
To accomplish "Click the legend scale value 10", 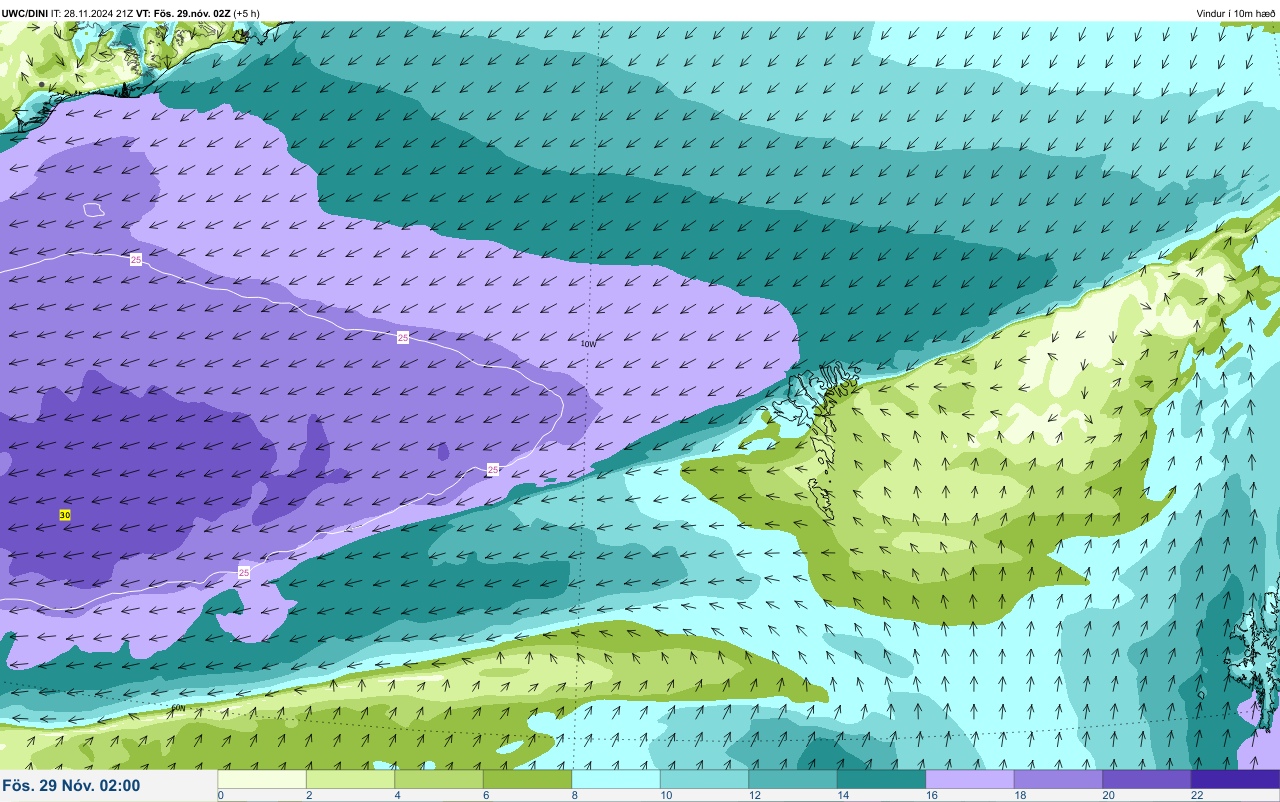I will click(x=665, y=795).
